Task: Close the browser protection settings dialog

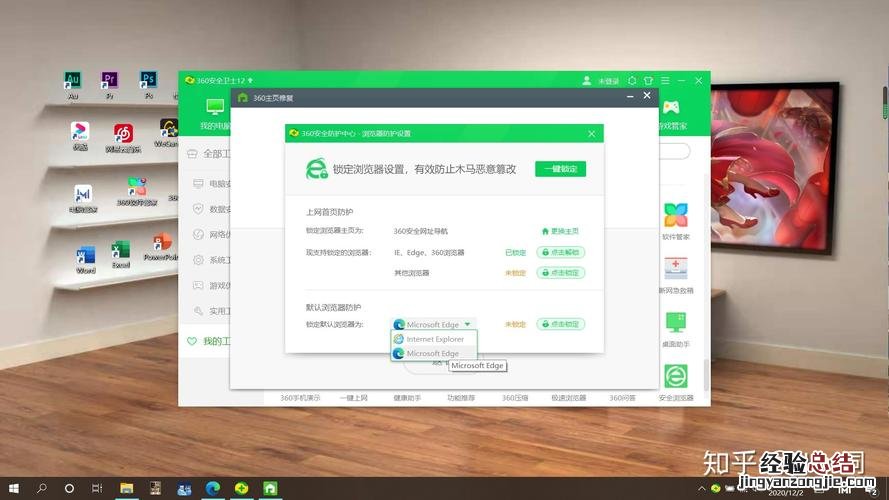Action: (591, 134)
